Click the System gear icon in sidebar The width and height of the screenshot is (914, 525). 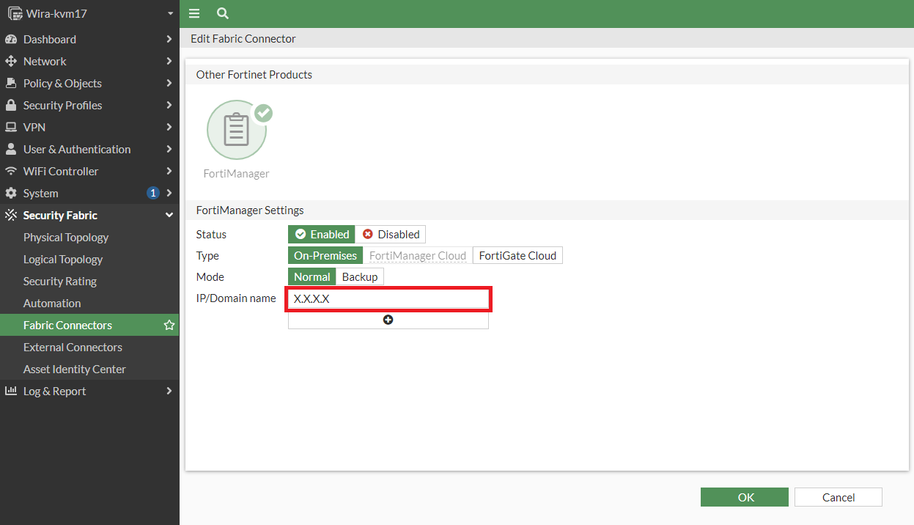pos(12,194)
